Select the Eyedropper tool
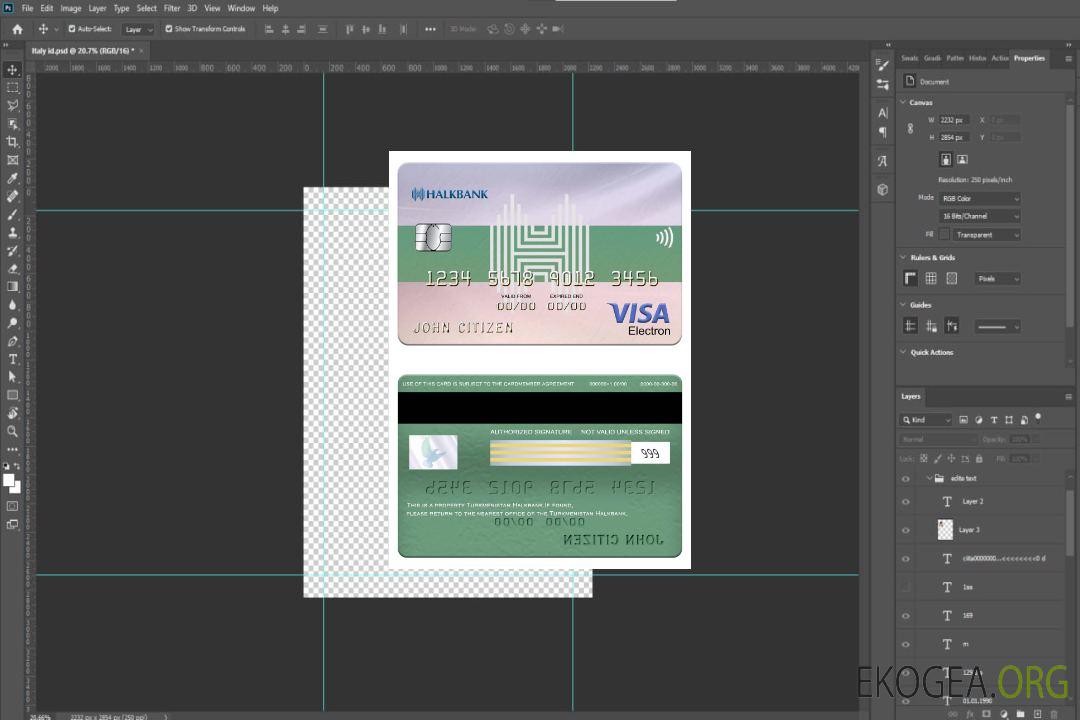Viewport: 1080px width, 720px height. coord(12,178)
